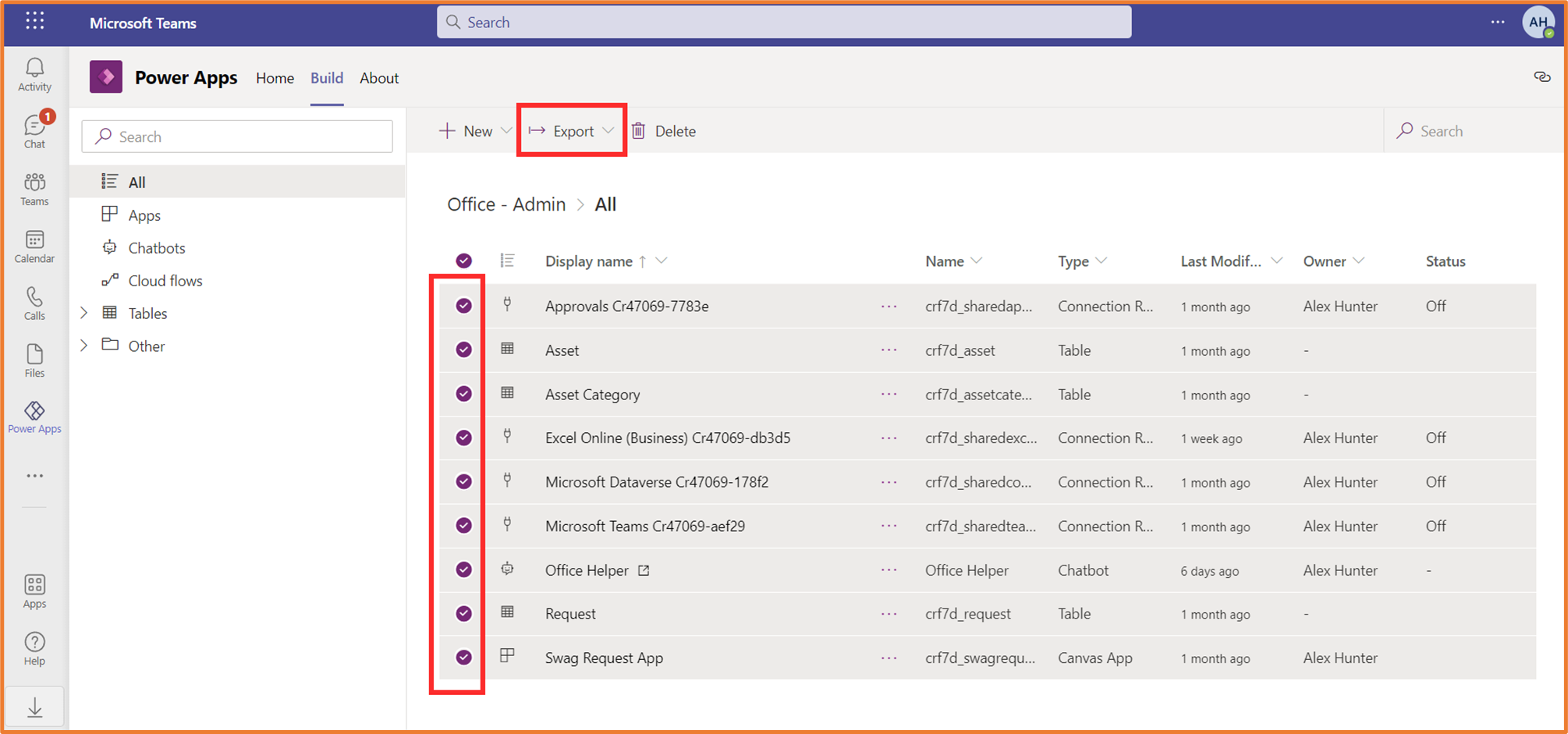Uncheck the Office Helper row

[x=463, y=569]
